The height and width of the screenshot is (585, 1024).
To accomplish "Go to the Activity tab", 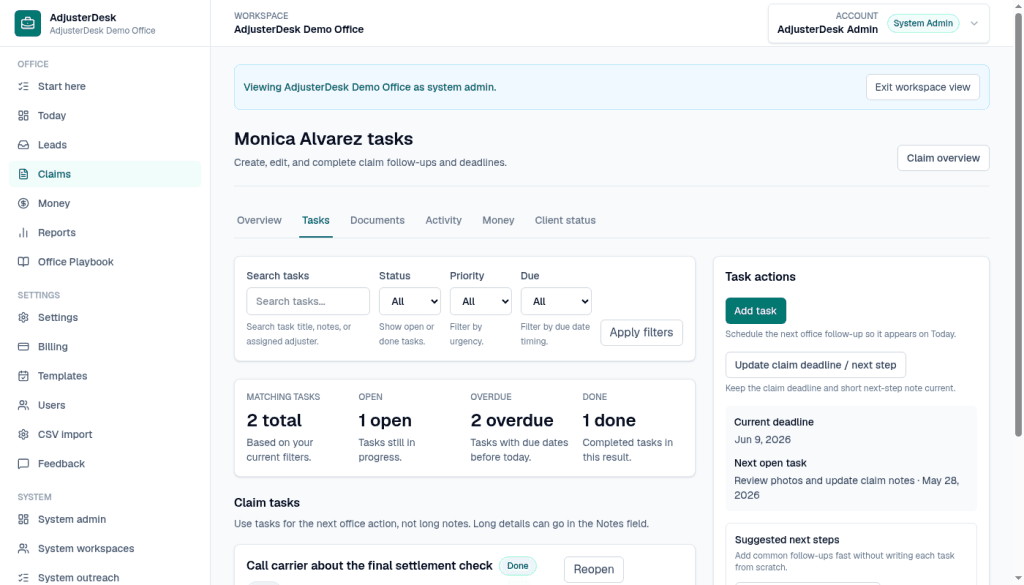I will (443, 220).
